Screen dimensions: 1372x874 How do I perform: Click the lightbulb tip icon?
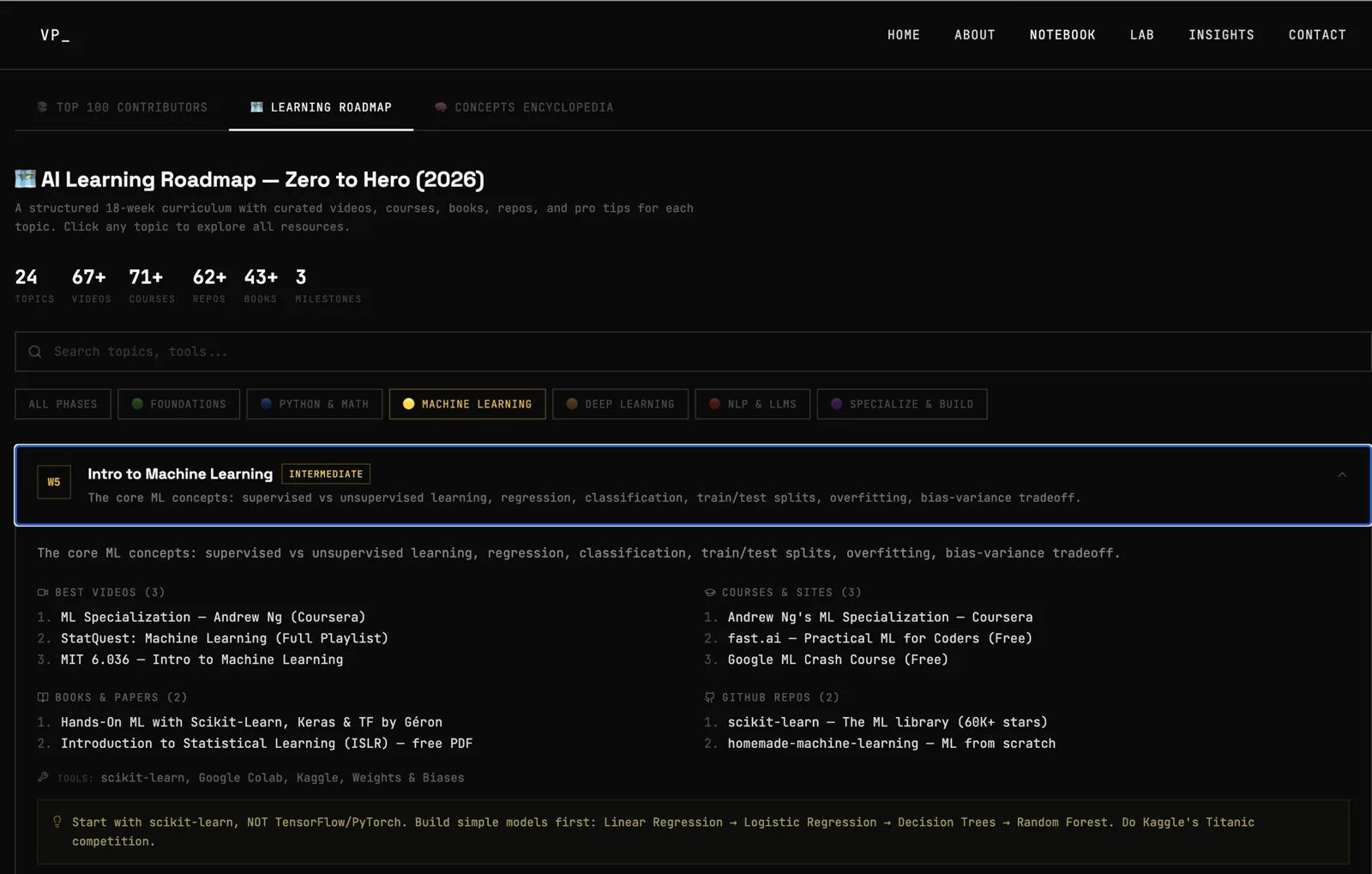(57, 822)
